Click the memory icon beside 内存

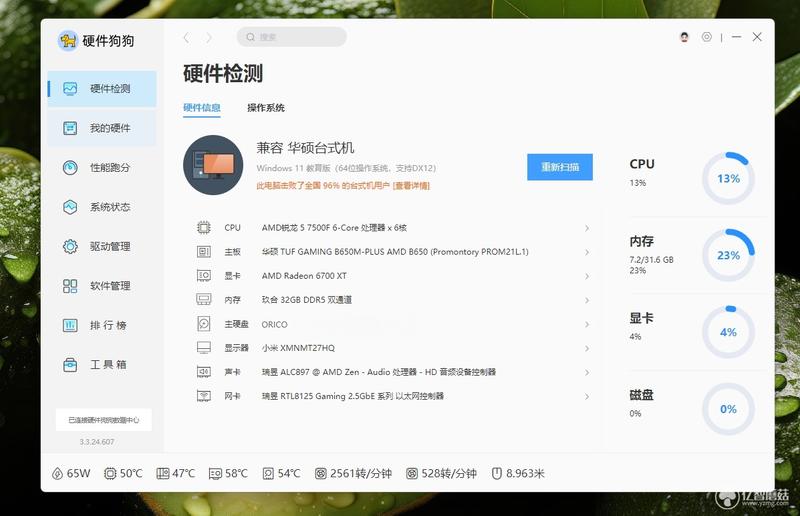(x=204, y=300)
